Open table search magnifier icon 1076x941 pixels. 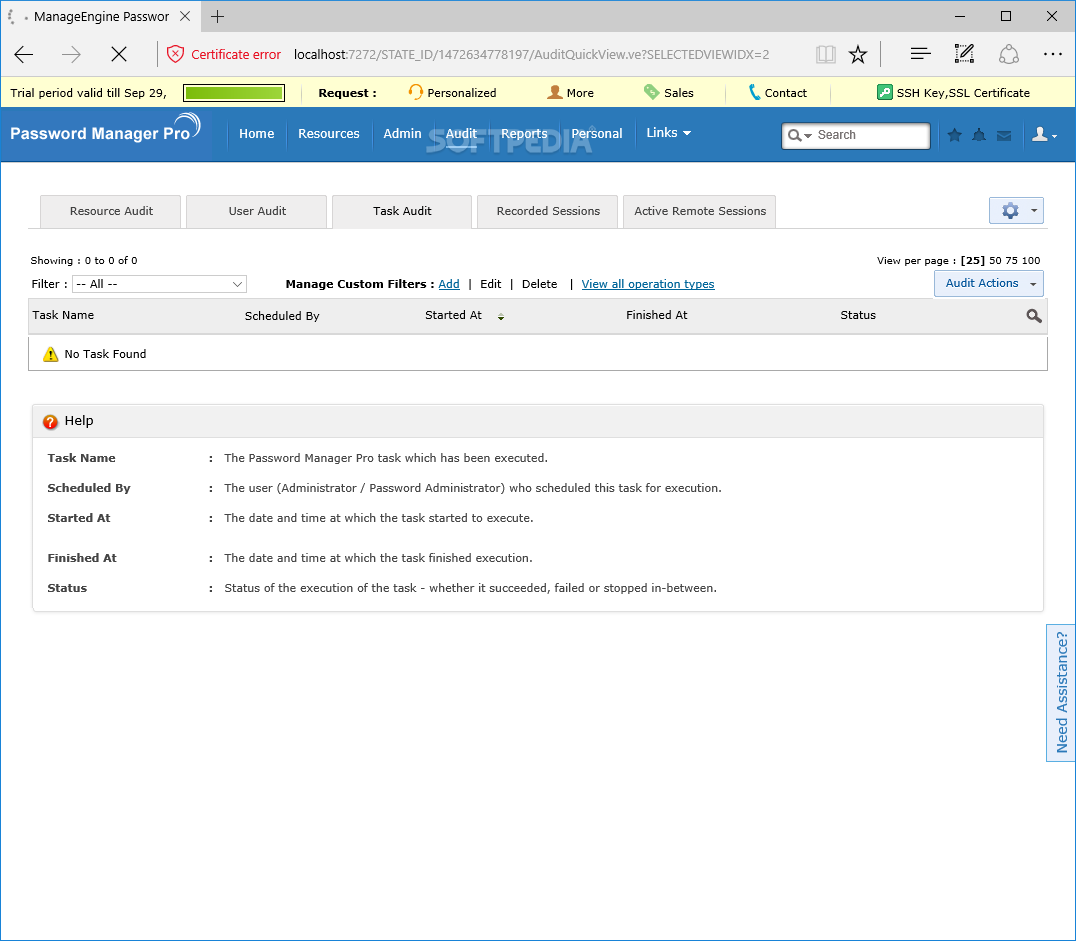[x=1033, y=316]
